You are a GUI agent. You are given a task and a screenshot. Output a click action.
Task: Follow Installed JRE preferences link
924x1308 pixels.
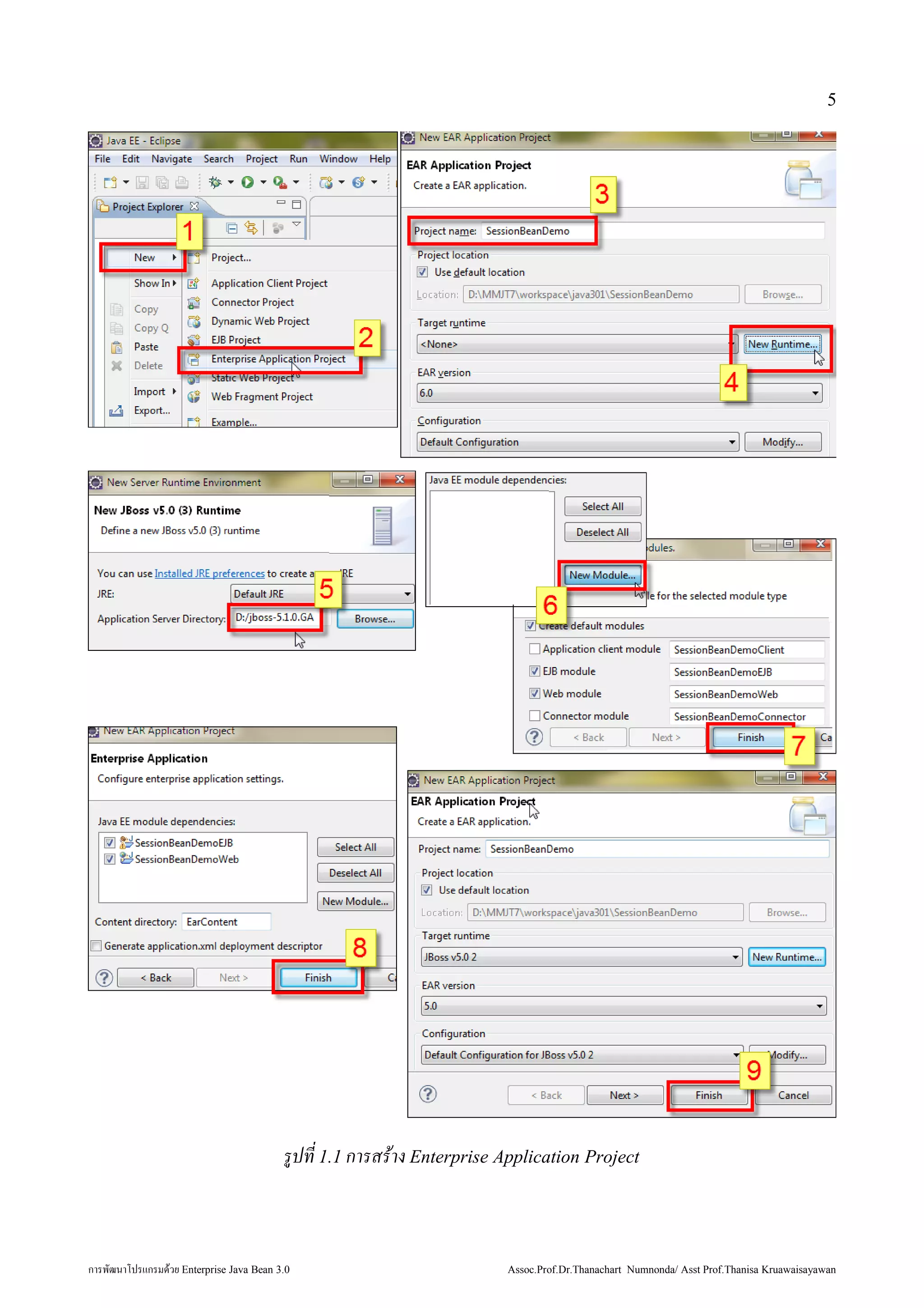tap(209, 574)
